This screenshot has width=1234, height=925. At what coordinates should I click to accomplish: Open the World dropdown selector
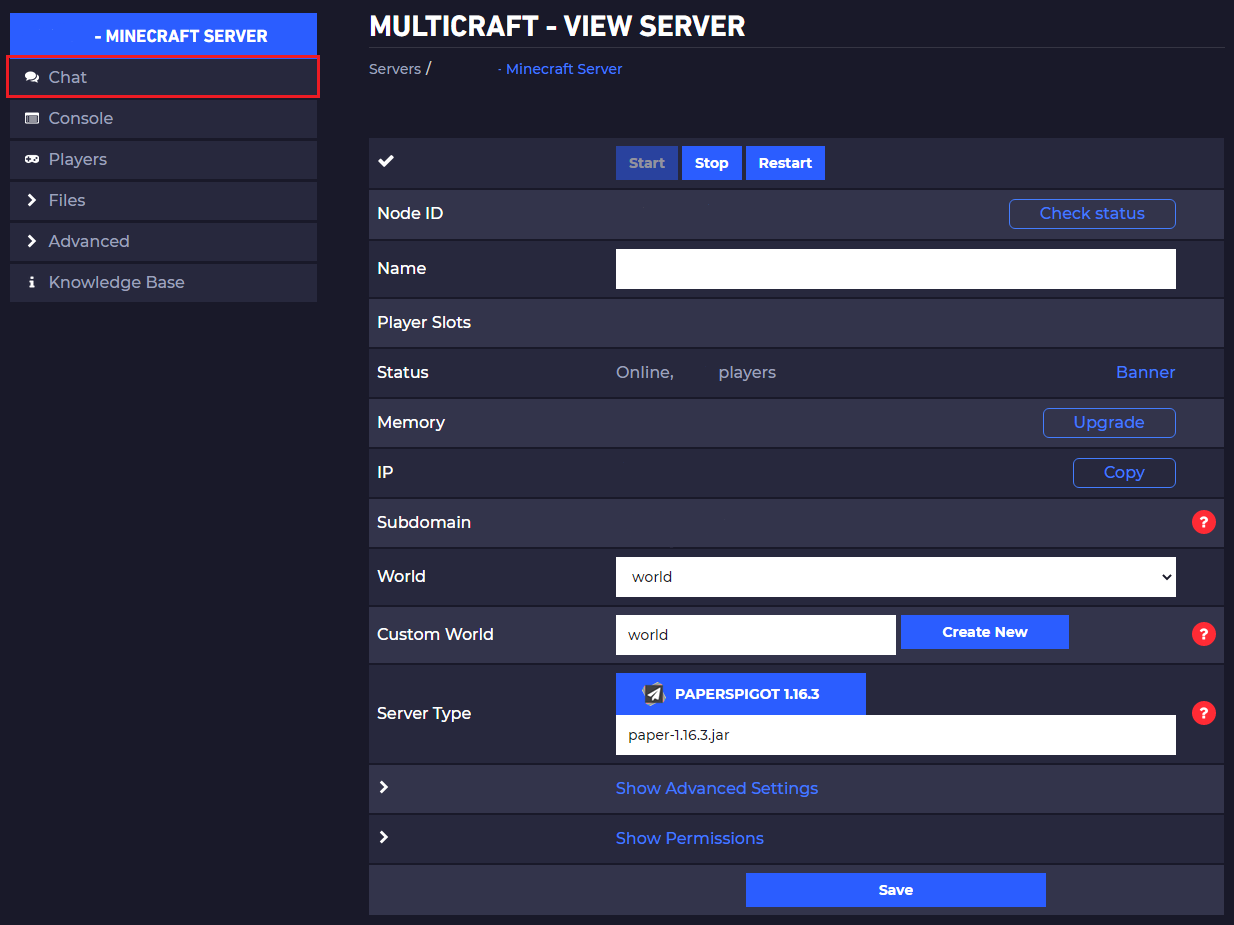pos(896,577)
